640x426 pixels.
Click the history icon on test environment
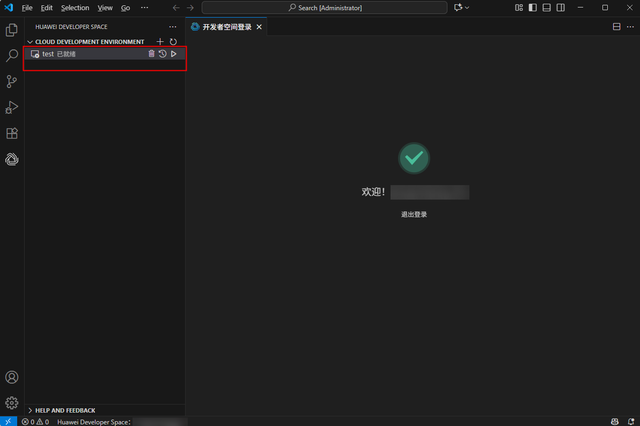tap(162, 54)
